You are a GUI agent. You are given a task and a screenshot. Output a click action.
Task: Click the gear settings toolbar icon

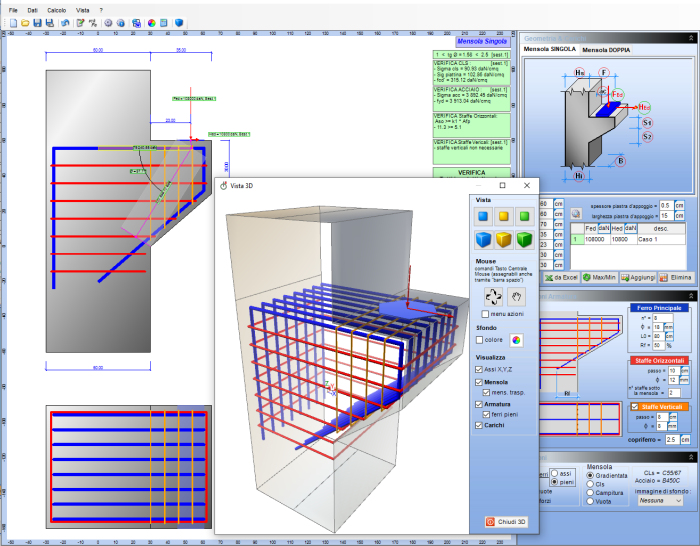[108, 23]
